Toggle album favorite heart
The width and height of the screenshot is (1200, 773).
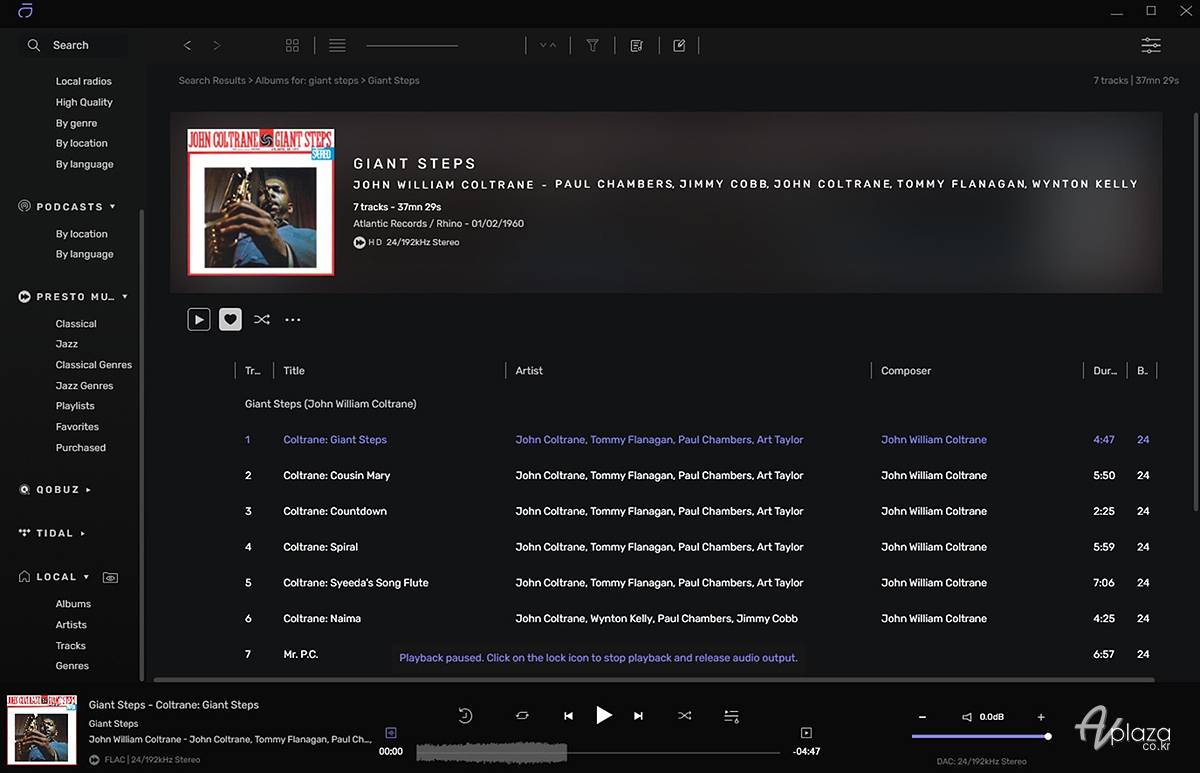pyautogui.click(x=230, y=320)
